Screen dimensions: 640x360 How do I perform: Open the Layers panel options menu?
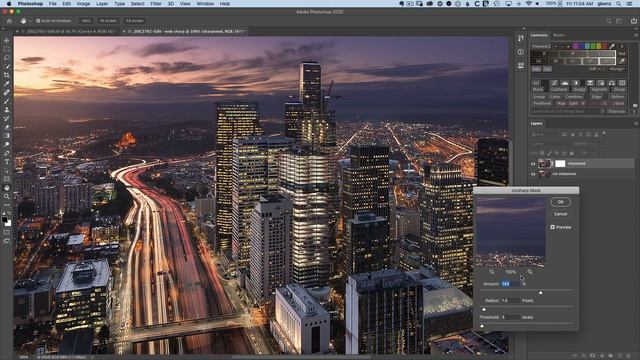[636, 123]
